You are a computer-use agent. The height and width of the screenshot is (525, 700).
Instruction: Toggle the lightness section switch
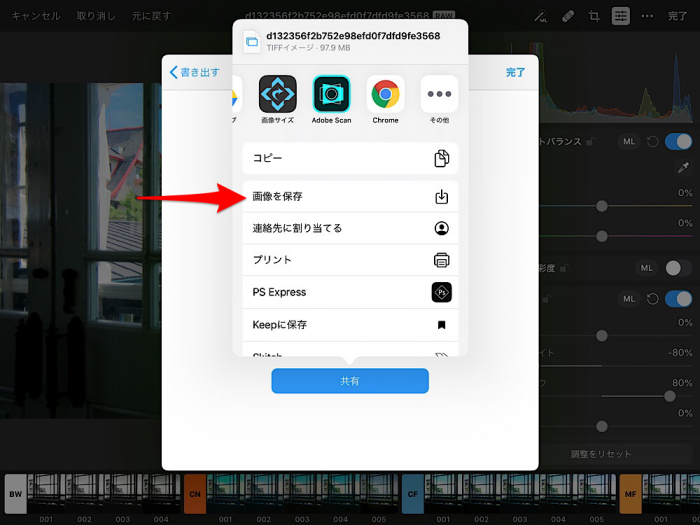[x=678, y=299]
